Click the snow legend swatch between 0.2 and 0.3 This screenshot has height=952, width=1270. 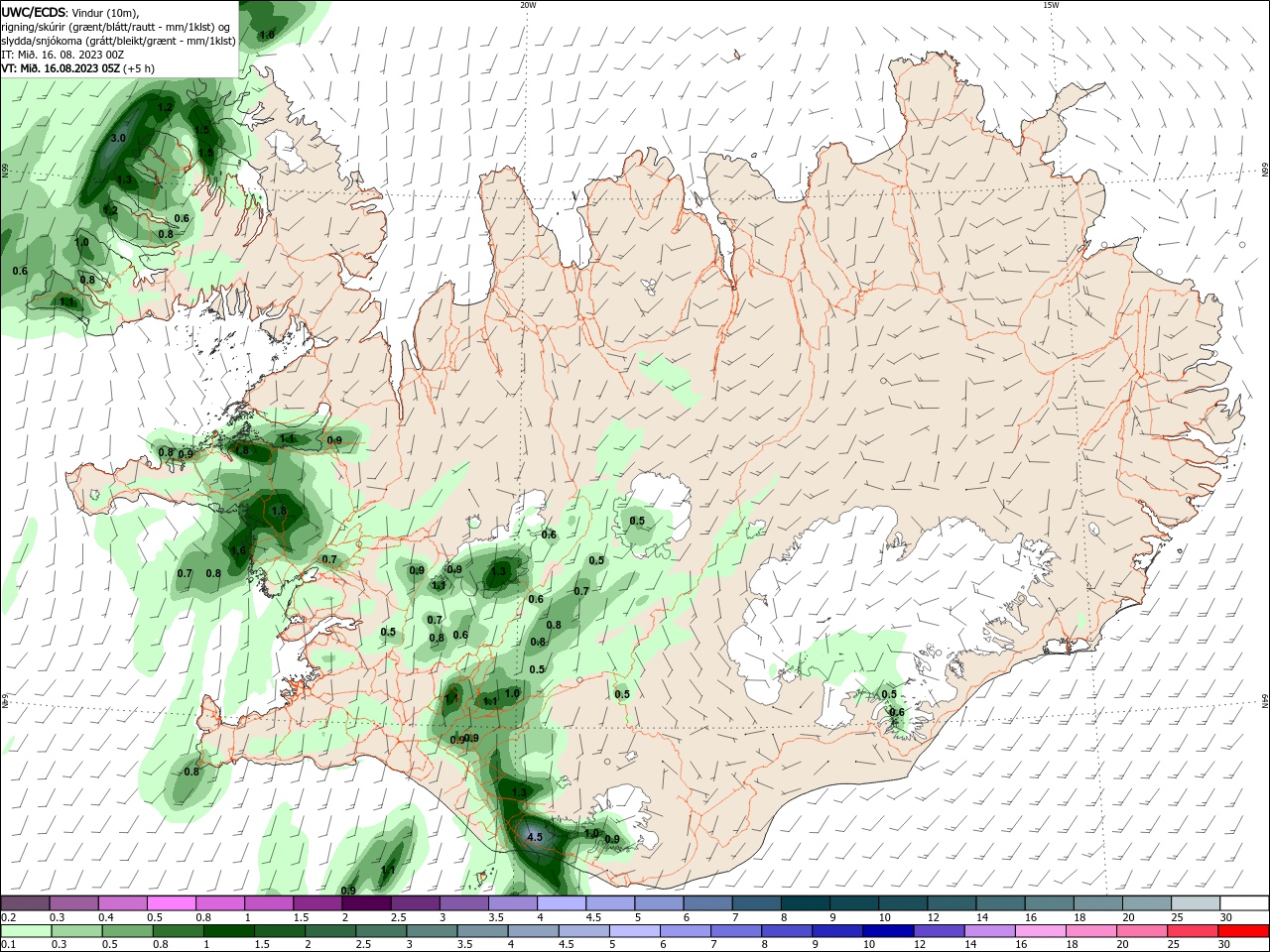[26, 903]
